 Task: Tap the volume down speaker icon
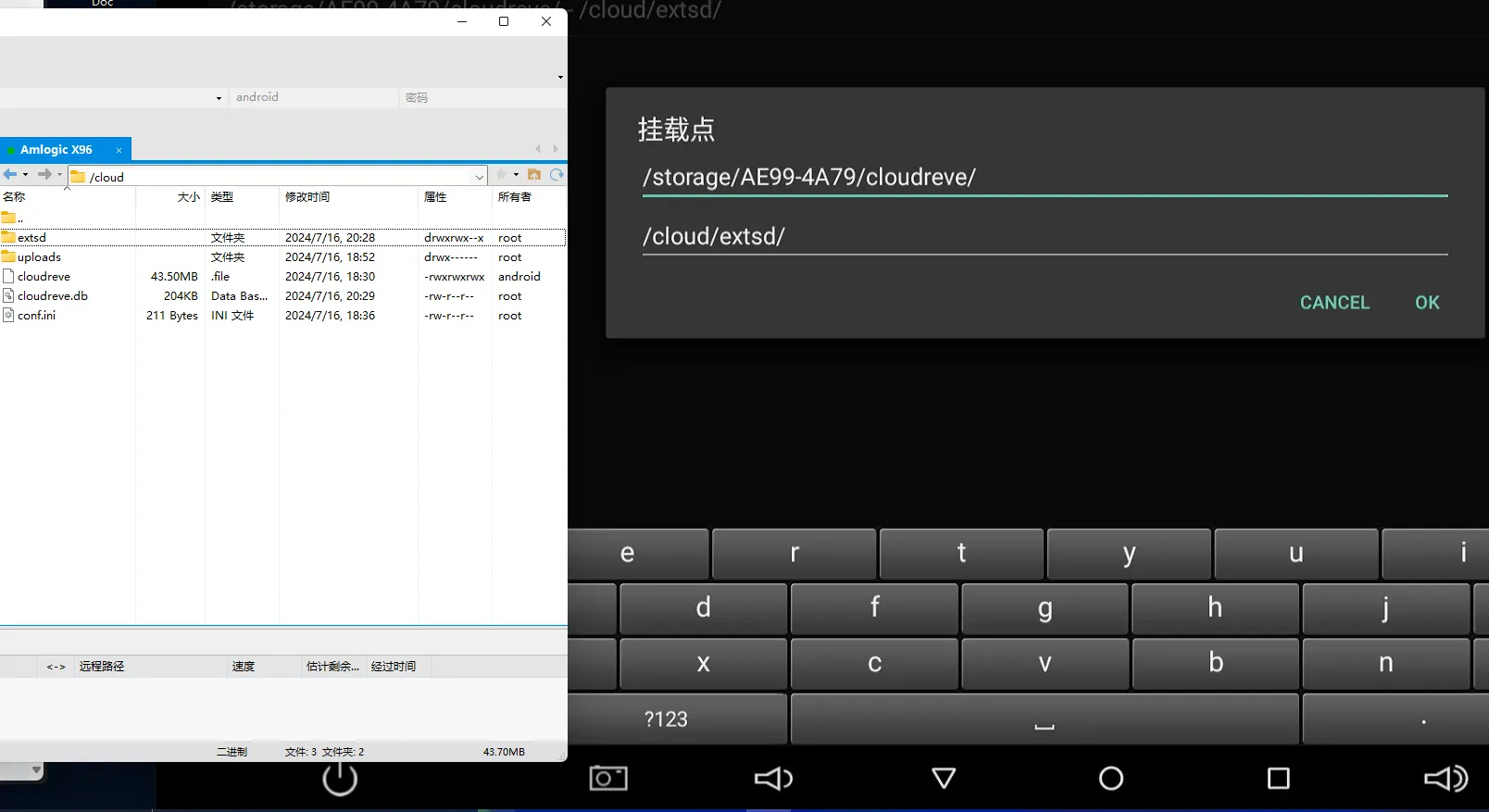pos(773,779)
